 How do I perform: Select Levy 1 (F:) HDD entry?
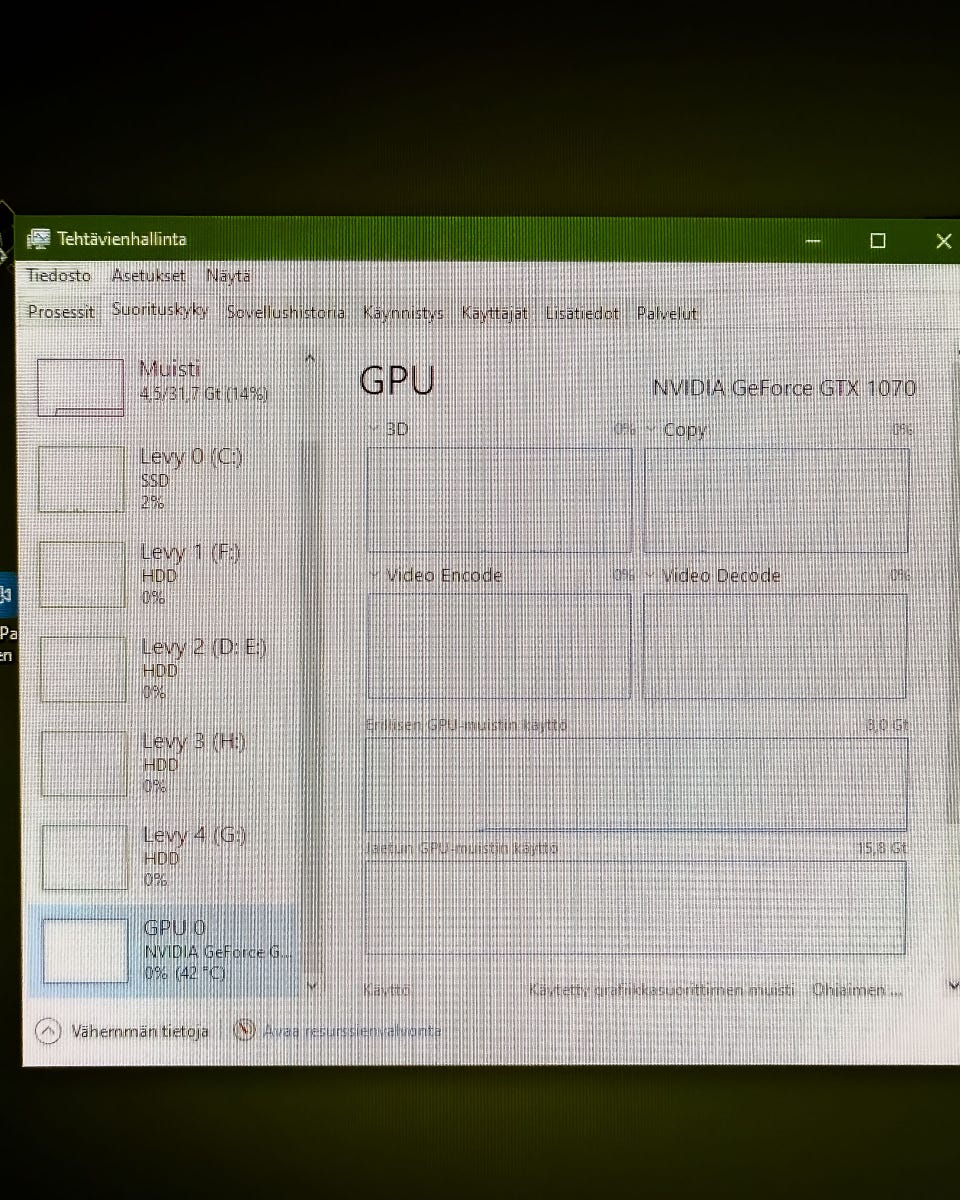point(165,574)
